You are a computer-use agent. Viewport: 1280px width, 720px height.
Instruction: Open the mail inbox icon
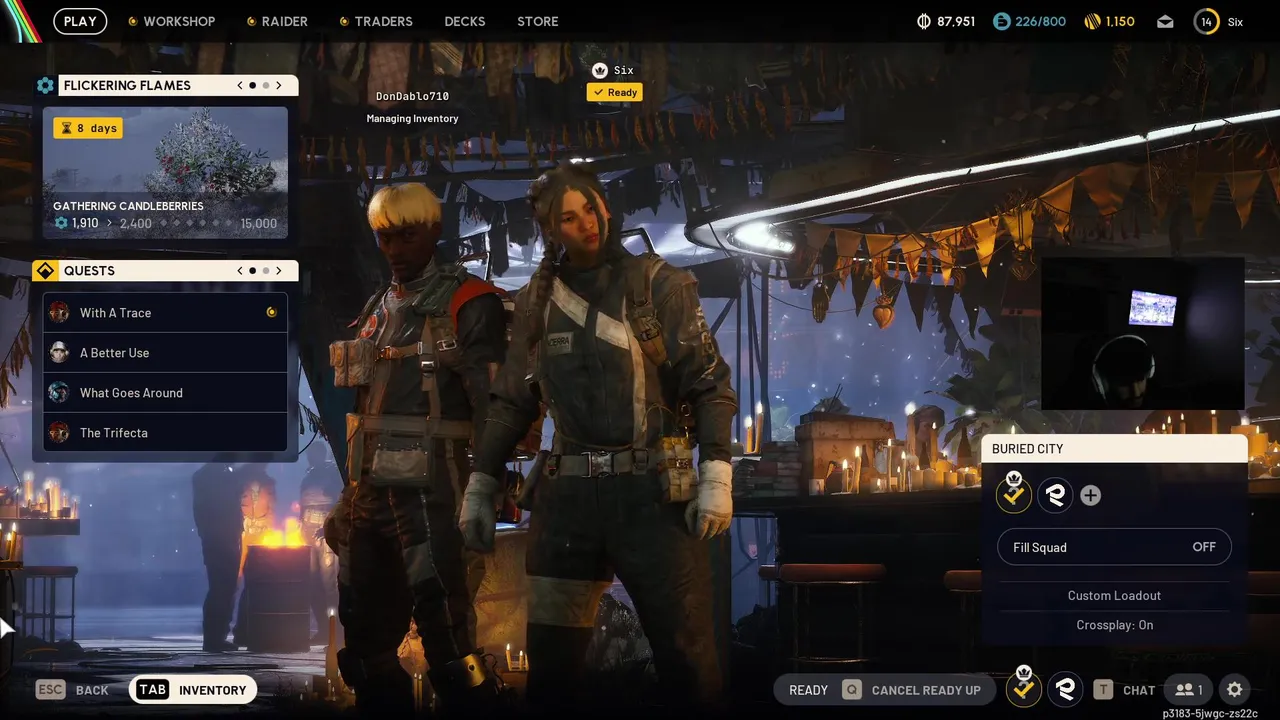(x=1165, y=21)
